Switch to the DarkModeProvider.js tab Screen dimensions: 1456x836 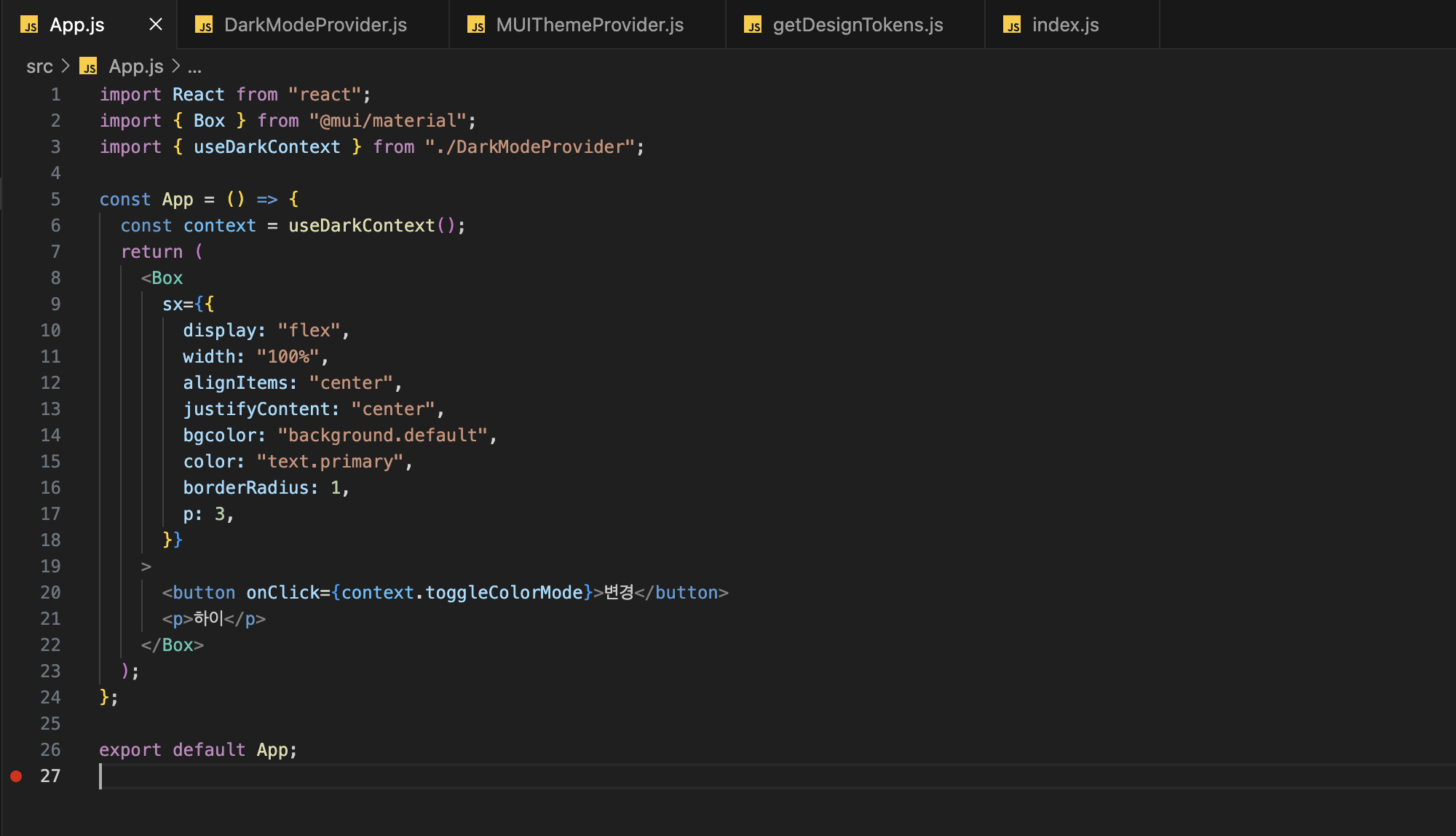314,25
